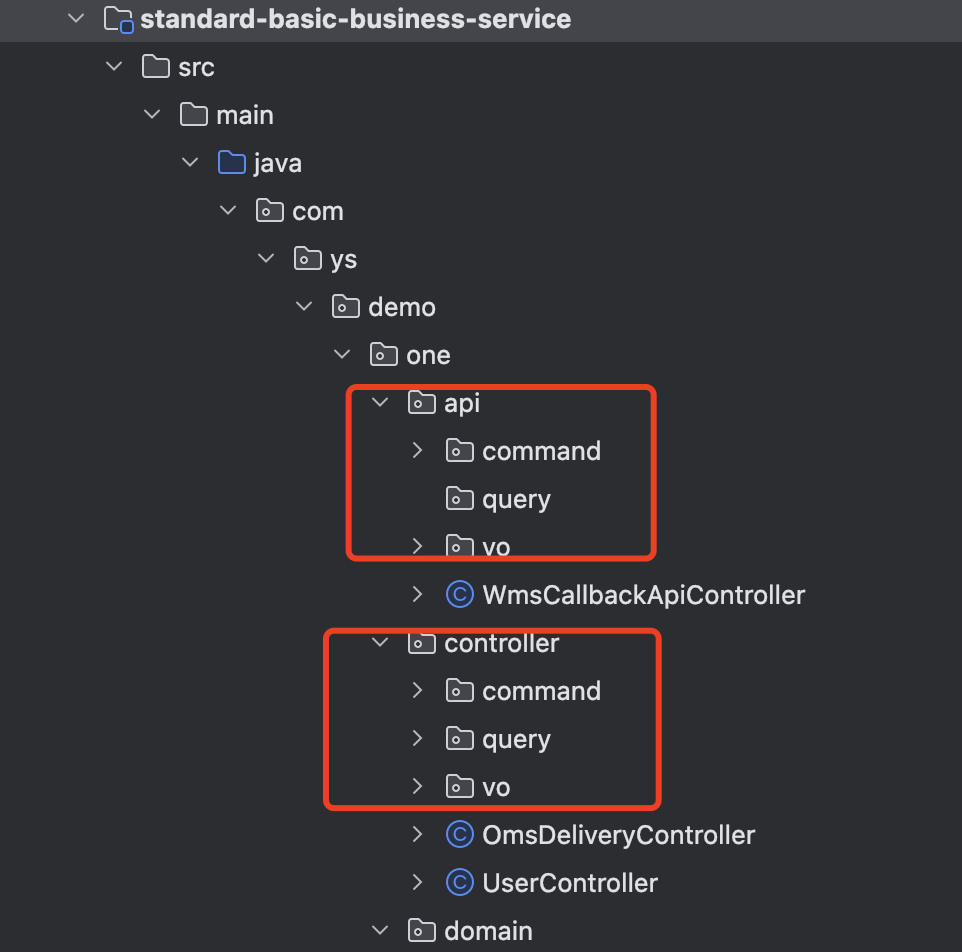Select the standard-basic-business-service module name
962x952 pixels.
point(356,19)
